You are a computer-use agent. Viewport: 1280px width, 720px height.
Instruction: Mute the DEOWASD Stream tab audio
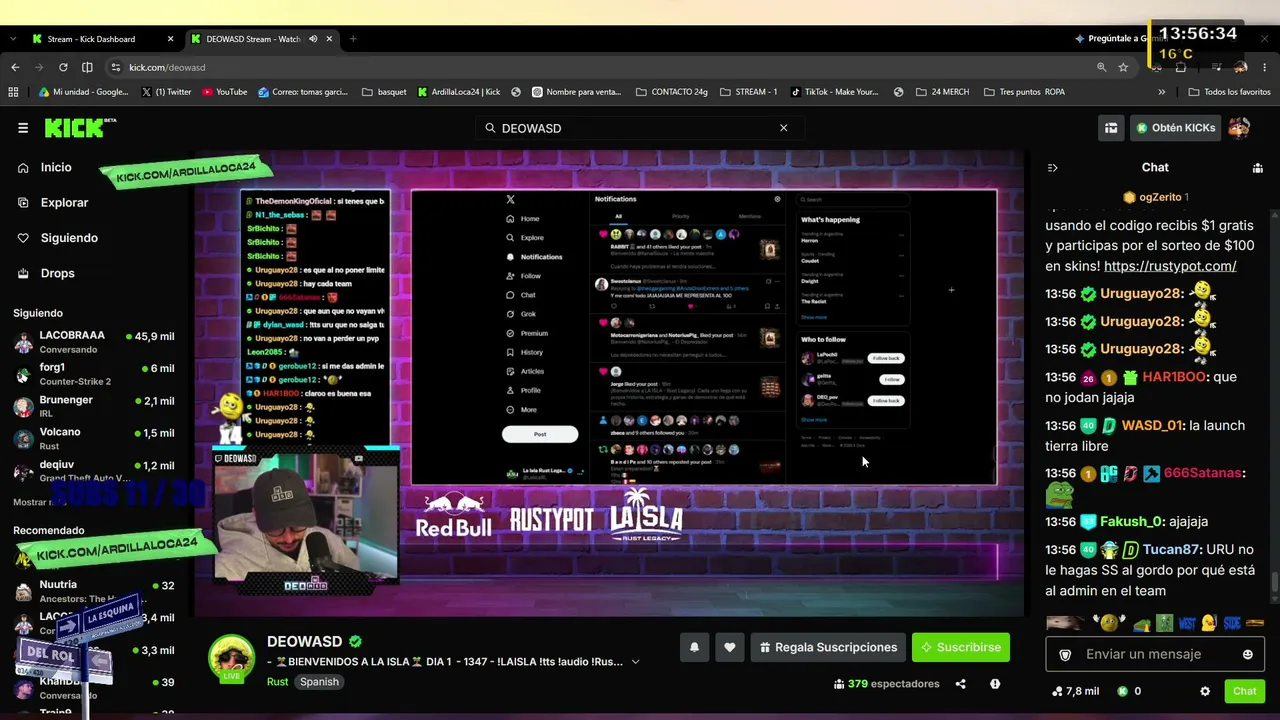tap(313, 39)
